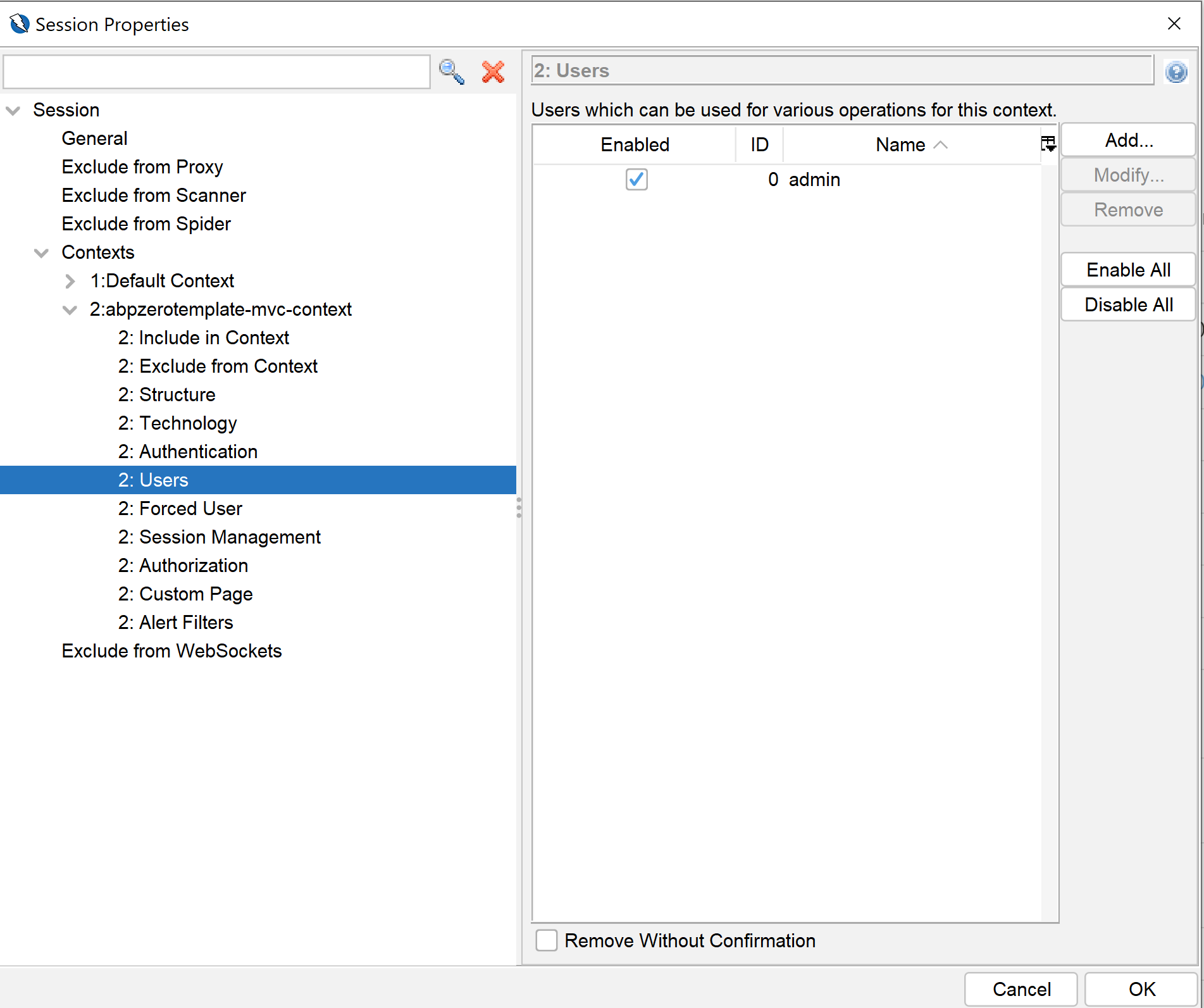Select the Contexts label in tree

(98, 252)
